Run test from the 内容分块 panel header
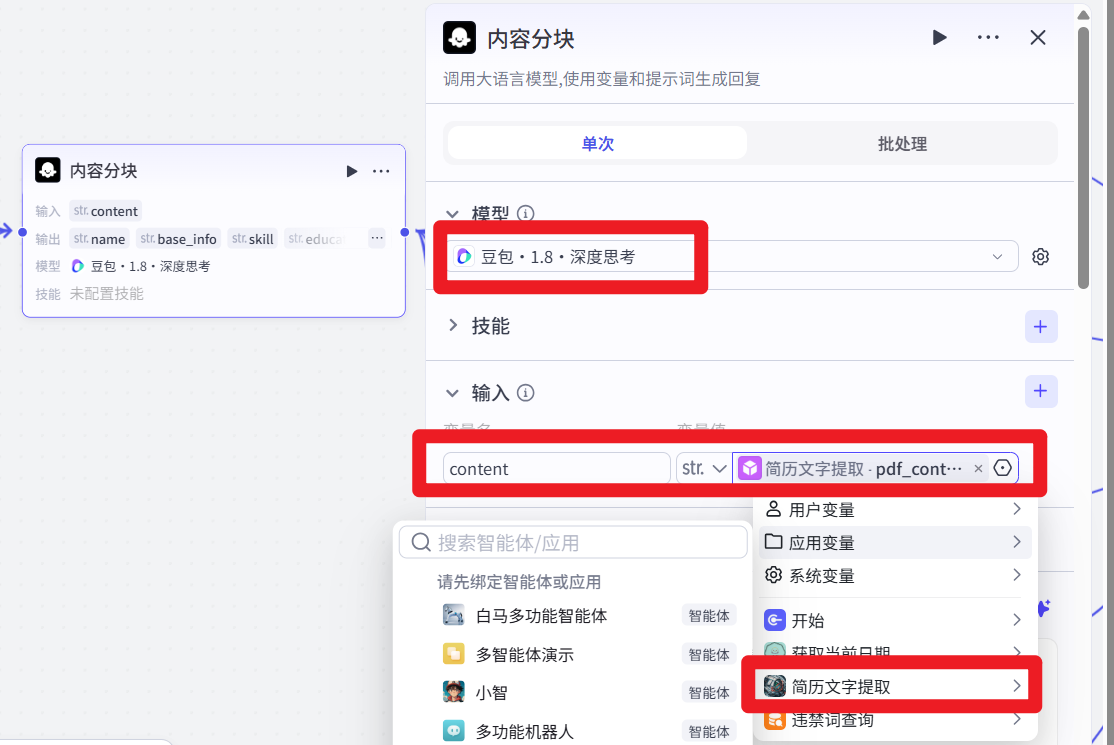The width and height of the screenshot is (1114, 745). click(939, 37)
